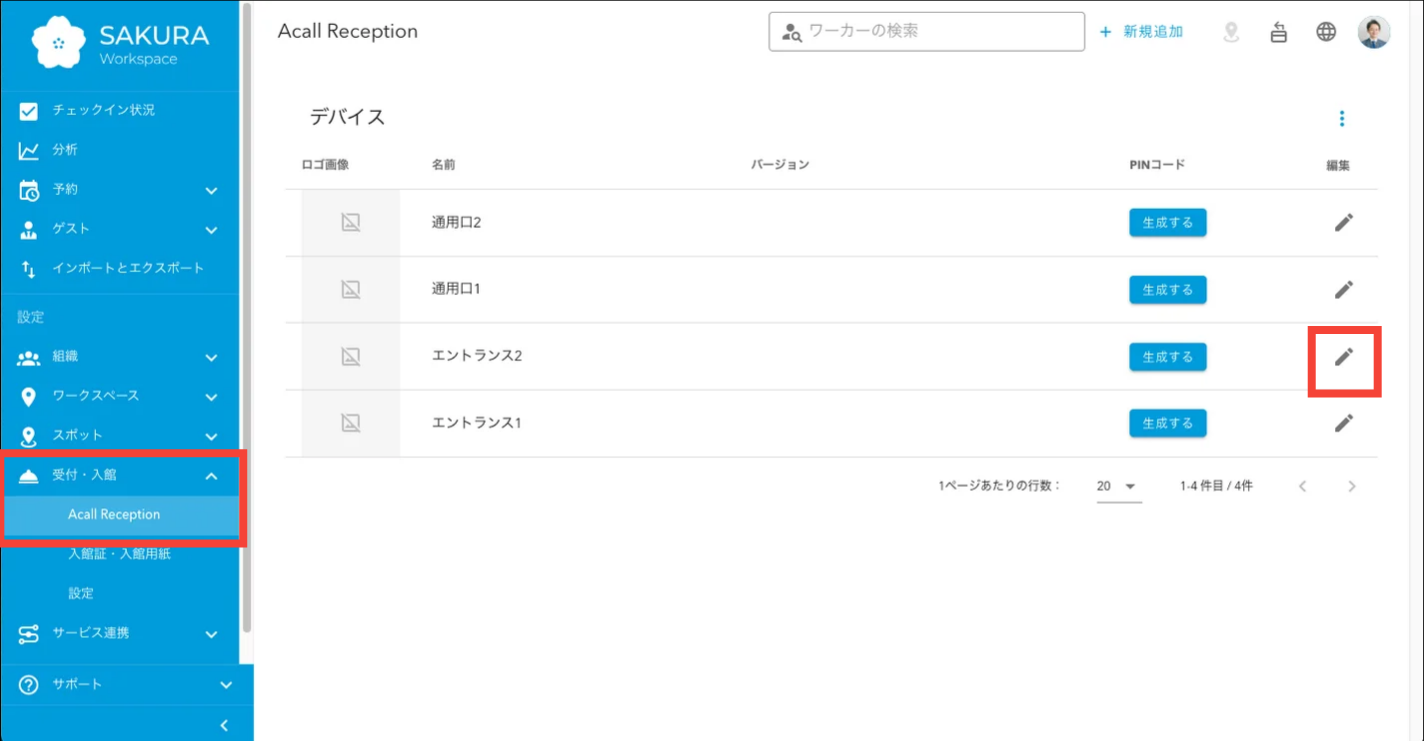Viewport: 1424px width, 741px height.
Task: Generate PIN code for エントランス1
Action: pos(1168,423)
